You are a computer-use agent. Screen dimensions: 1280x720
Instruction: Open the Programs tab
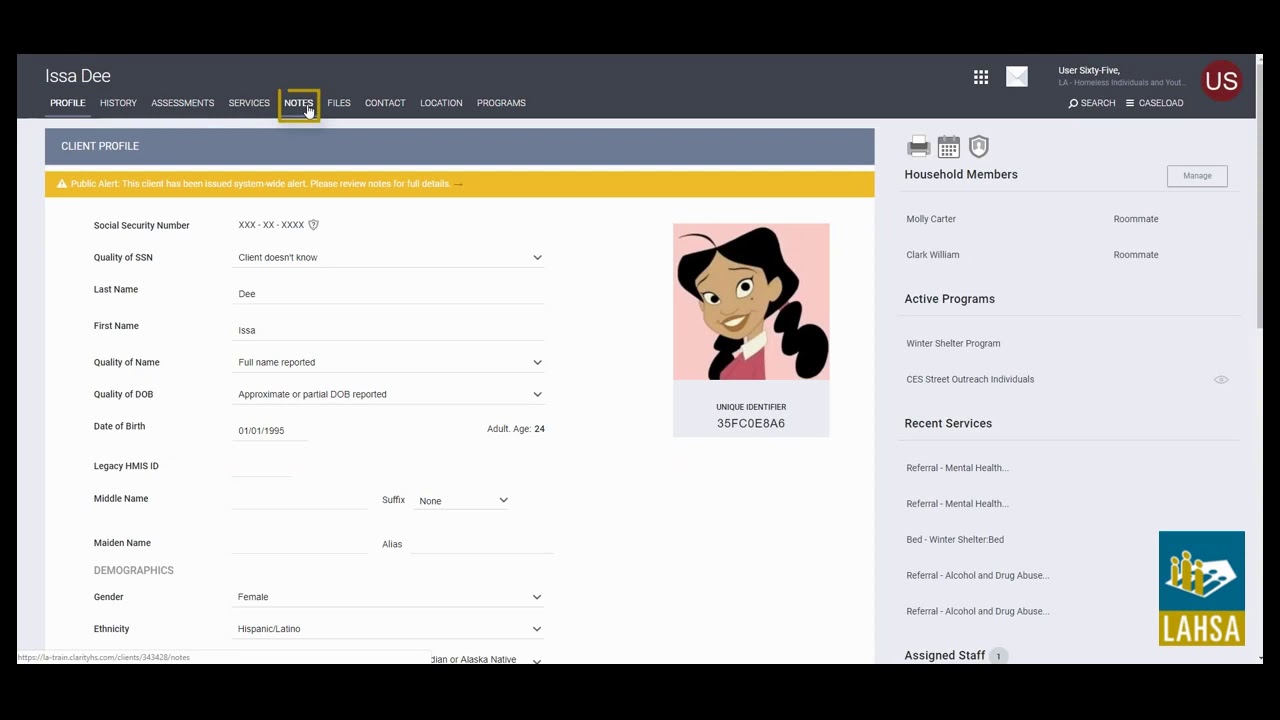[x=501, y=103]
